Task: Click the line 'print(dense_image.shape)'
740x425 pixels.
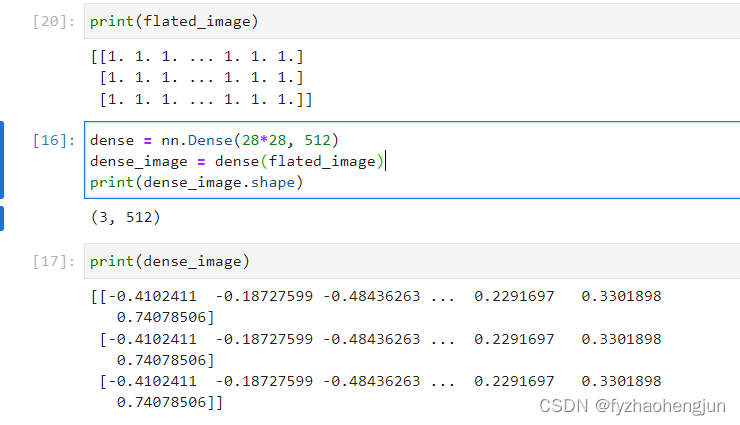Action: click(196, 183)
